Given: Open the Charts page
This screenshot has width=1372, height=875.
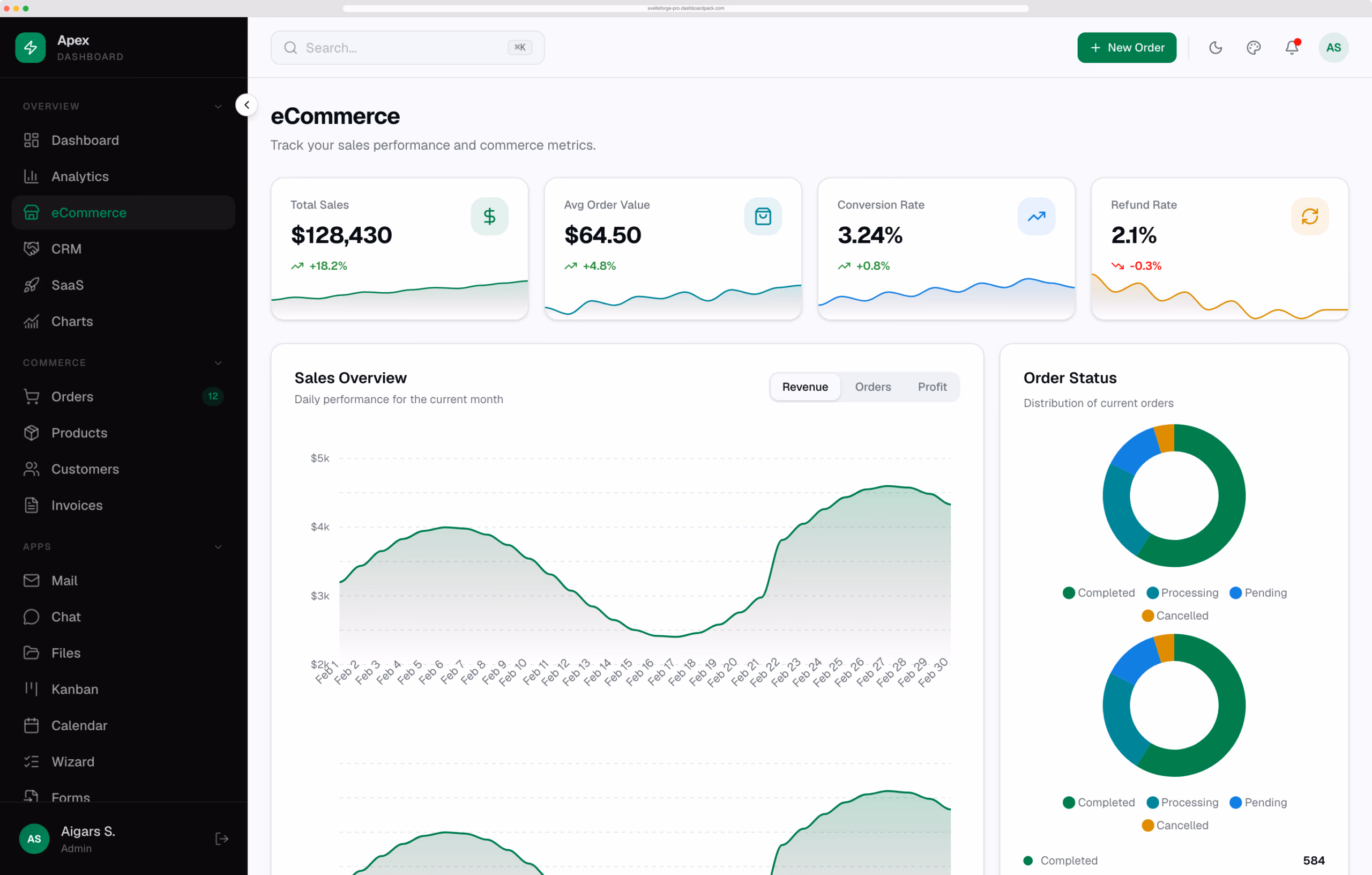Looking at the screenshot, I should (123, 321).
